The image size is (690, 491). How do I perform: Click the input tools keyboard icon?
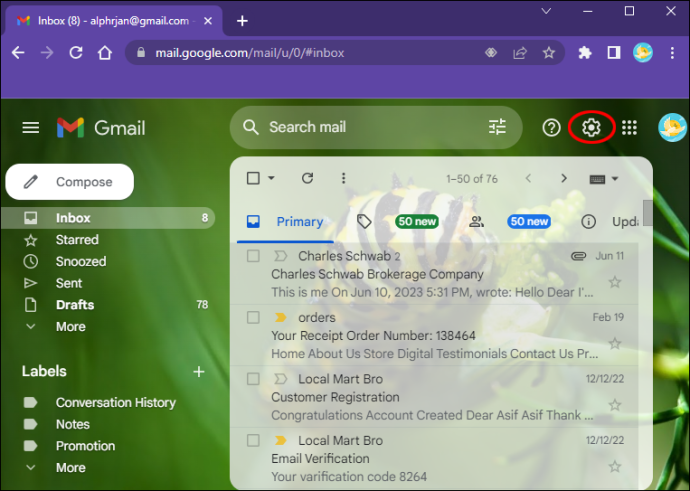tap(597, 179)
